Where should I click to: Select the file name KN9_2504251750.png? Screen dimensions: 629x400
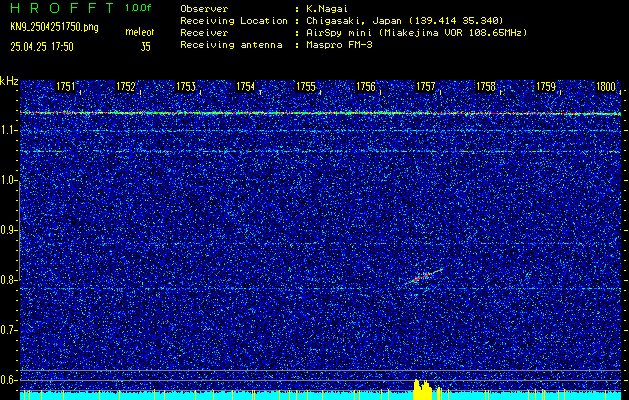point(54,27)
